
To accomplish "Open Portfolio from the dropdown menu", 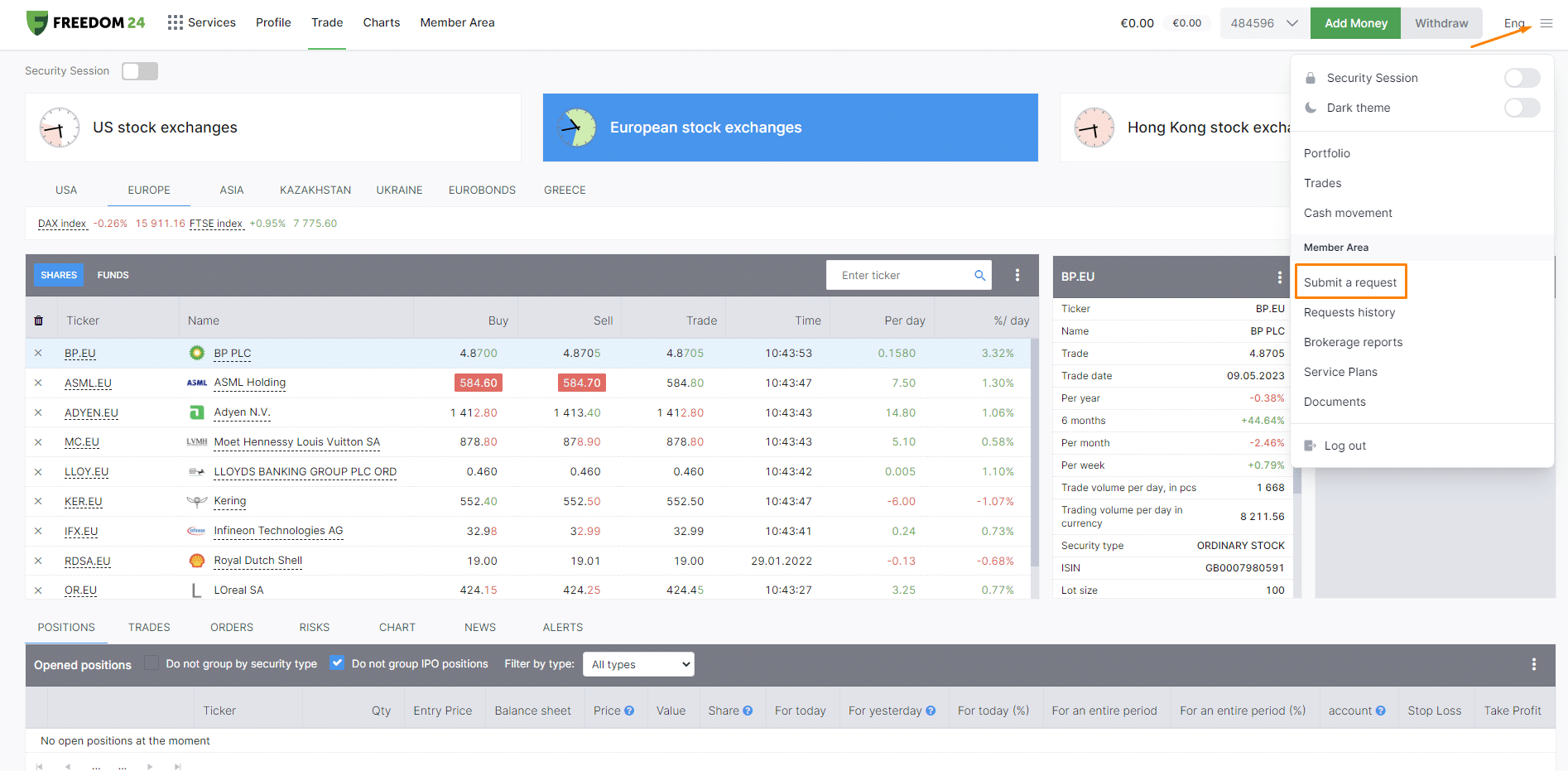I will coord(1326,153).
